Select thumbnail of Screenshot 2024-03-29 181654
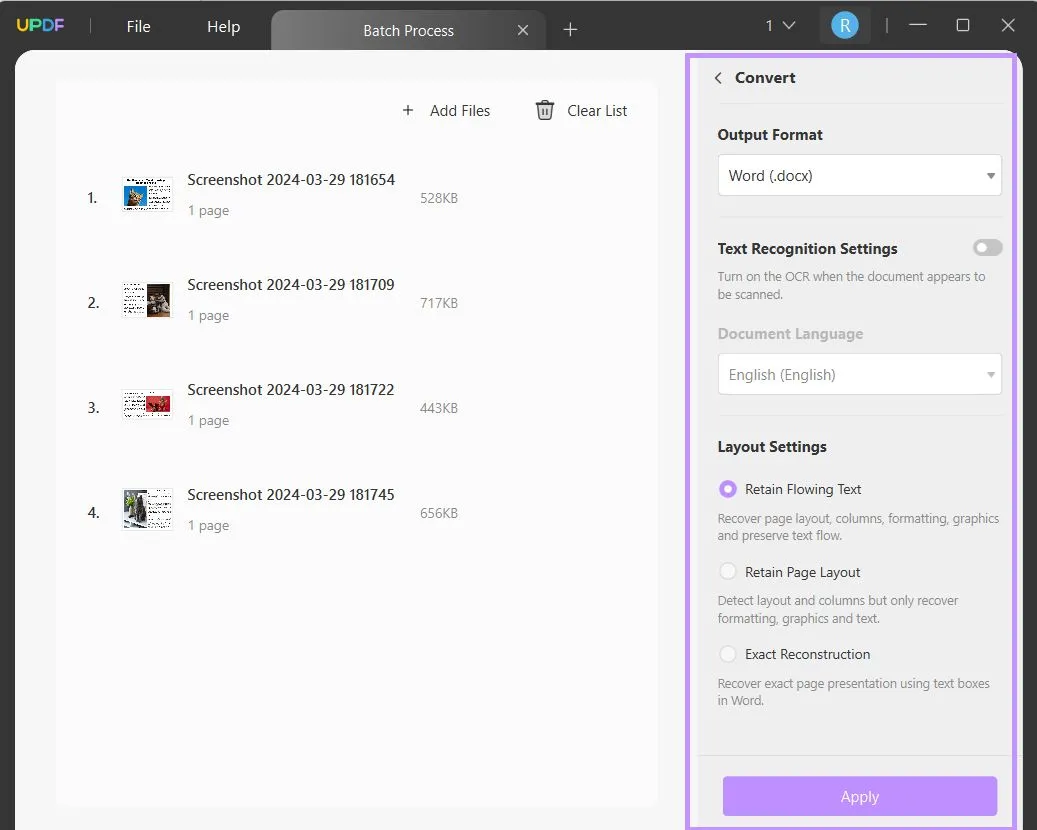The width and height of the screenshot is (1037, 830). click(147, 194)
